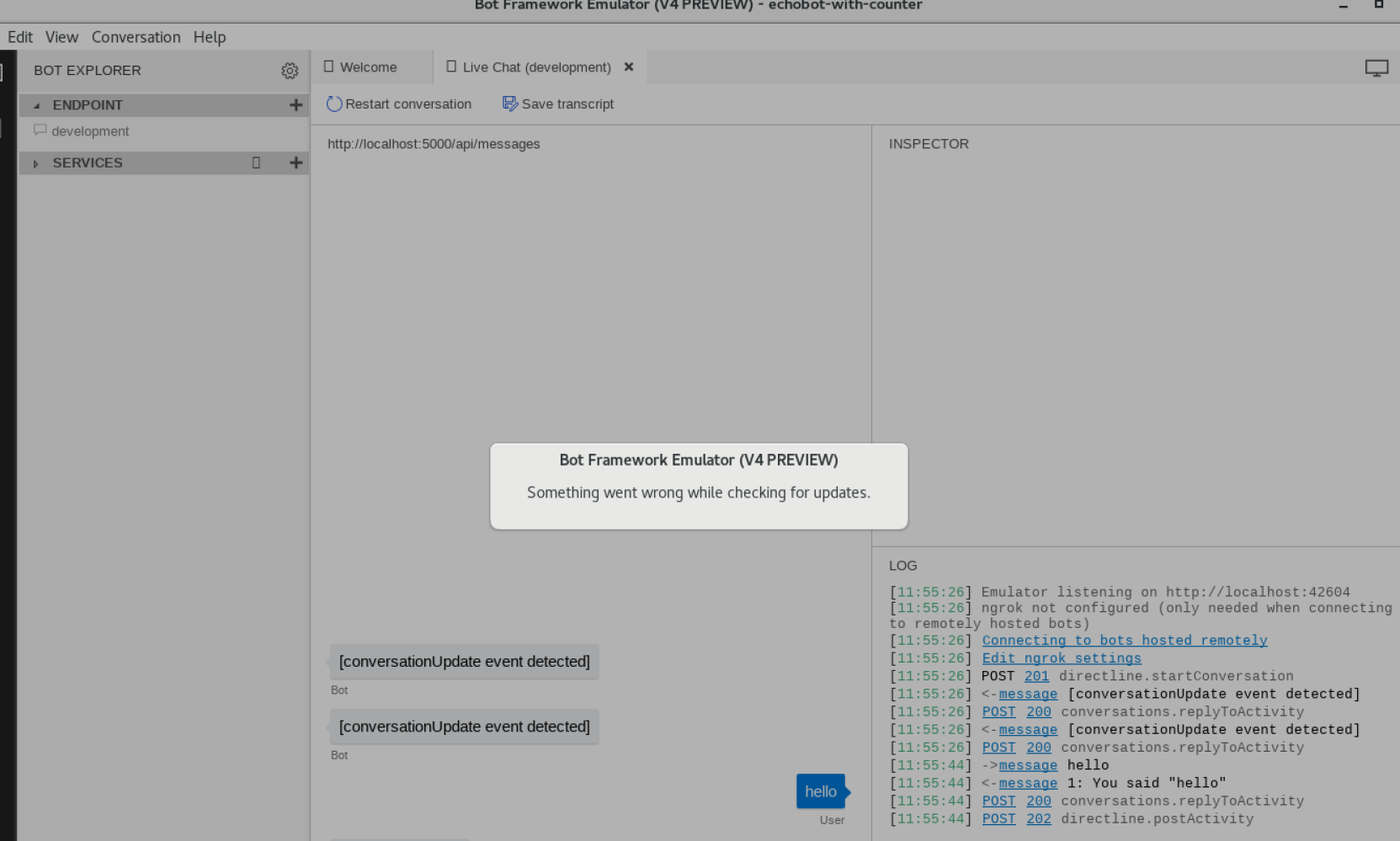Image resolution: width=1400 pixels, height=841 pixels.
Task: Close the Live Chat (development) tab
Action: tap(628, 67)
